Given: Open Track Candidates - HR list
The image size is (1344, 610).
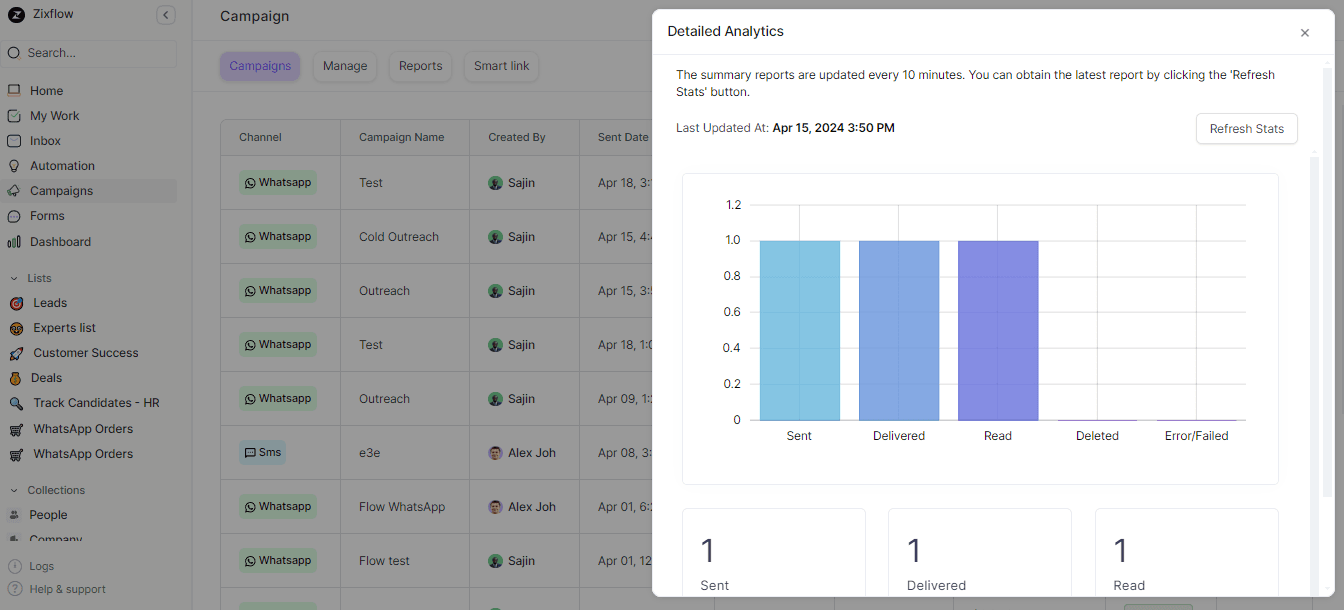Looking at the screenshot, I should pos(96,403).
